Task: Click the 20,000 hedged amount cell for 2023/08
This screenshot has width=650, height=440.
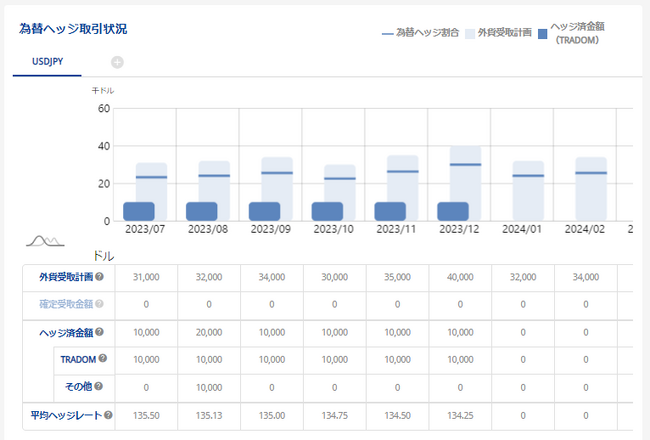Action: pyautogui.click(x=207, y=331)
